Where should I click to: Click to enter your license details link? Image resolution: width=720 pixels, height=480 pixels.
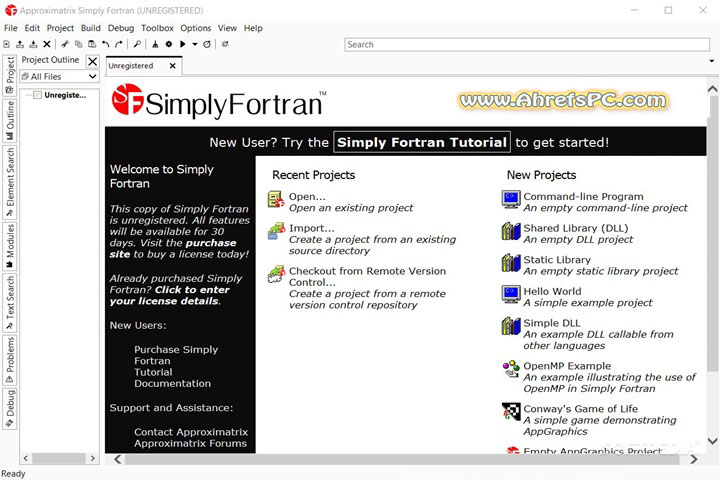[169, 295]
